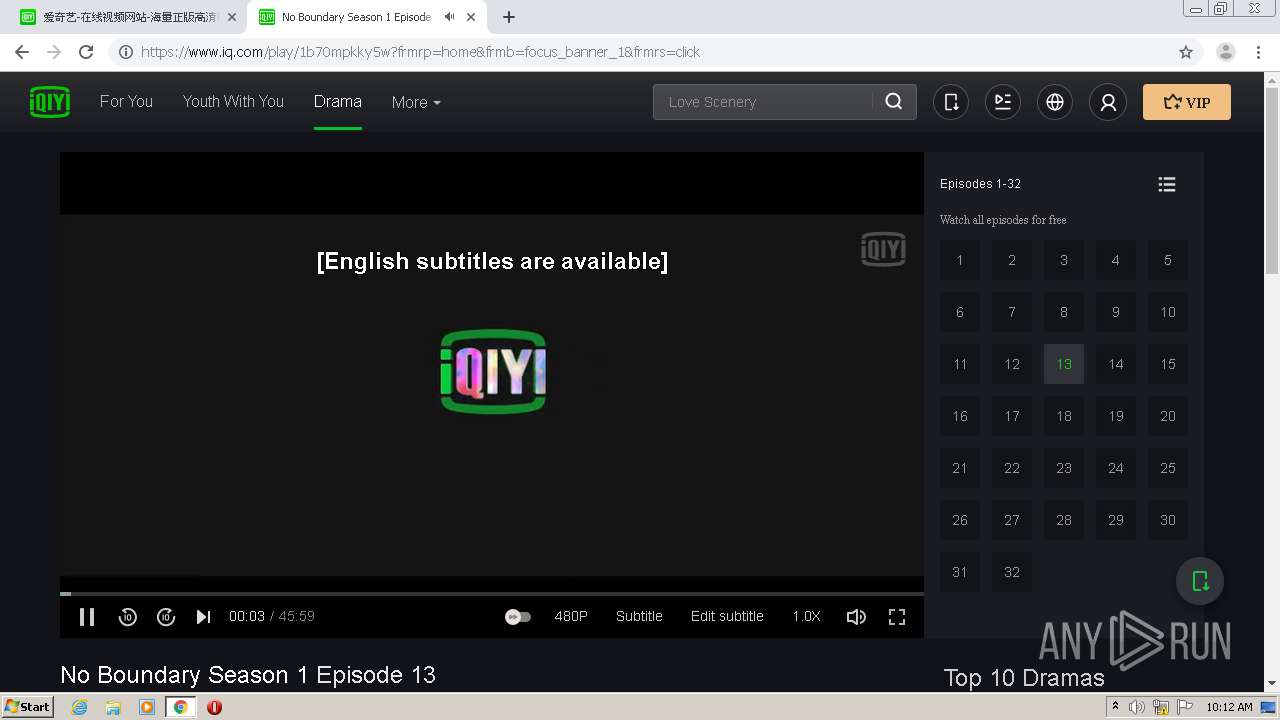Open the Windows Start menu

coord(28,707)
